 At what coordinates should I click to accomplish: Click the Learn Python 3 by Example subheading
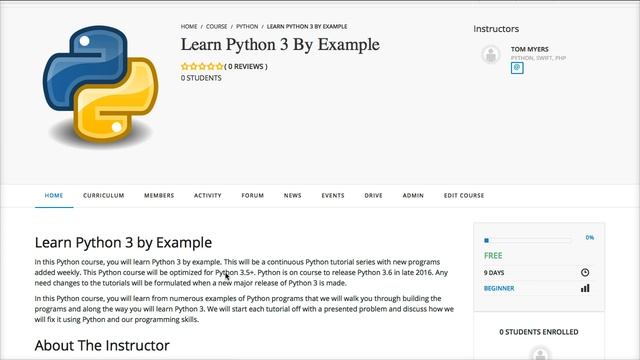(x=123, y=242)
